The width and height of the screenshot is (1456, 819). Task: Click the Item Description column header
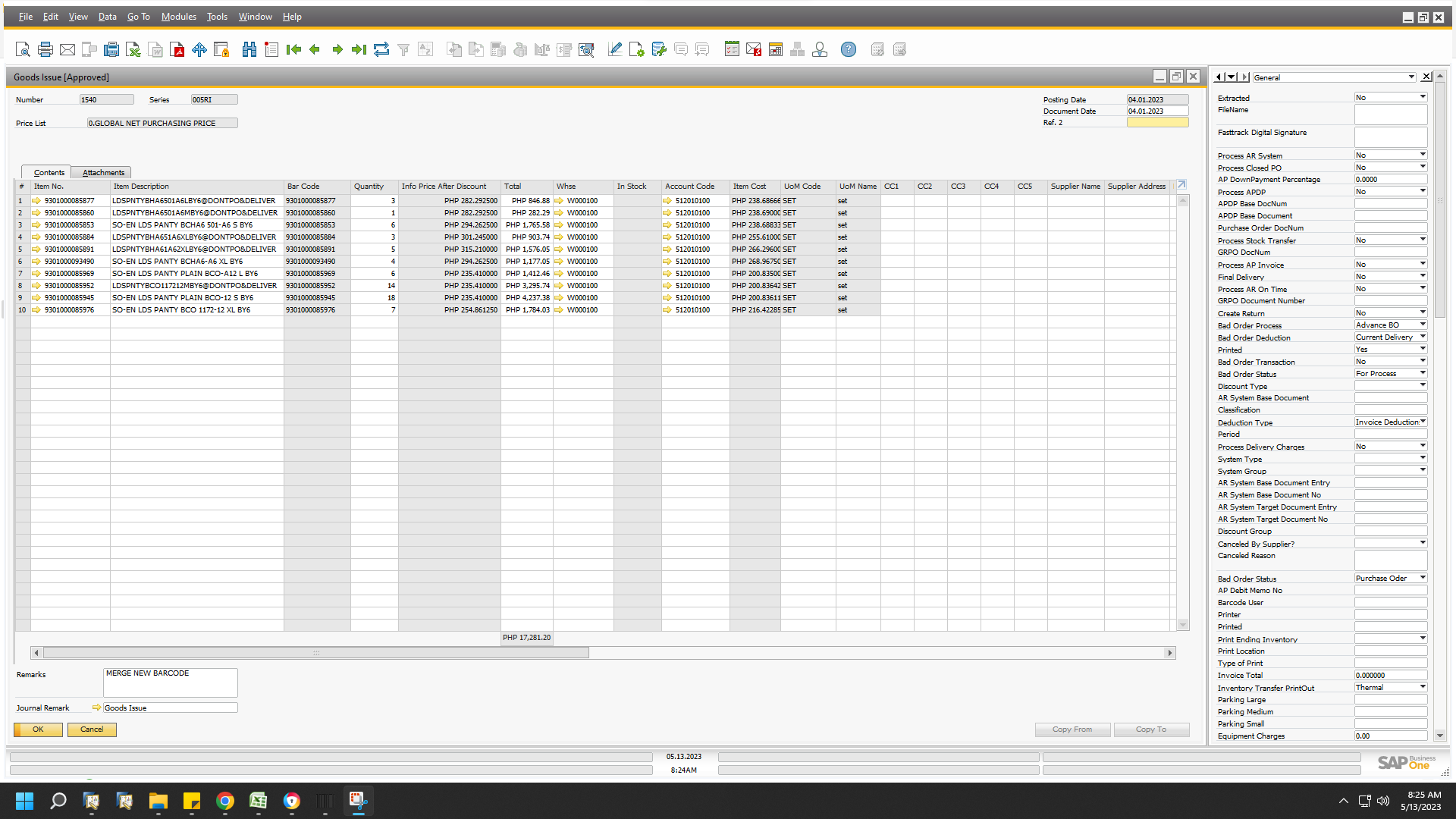click(x=197, y=187)
